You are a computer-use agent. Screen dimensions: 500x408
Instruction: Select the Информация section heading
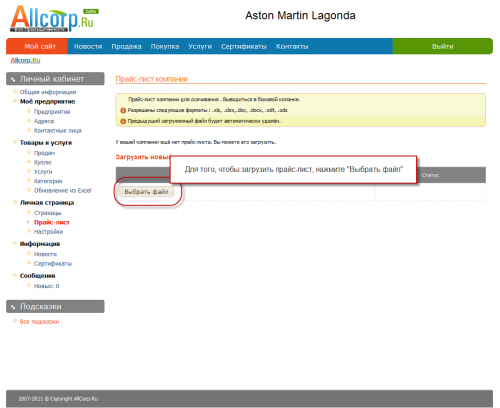[x=40, y=244]
